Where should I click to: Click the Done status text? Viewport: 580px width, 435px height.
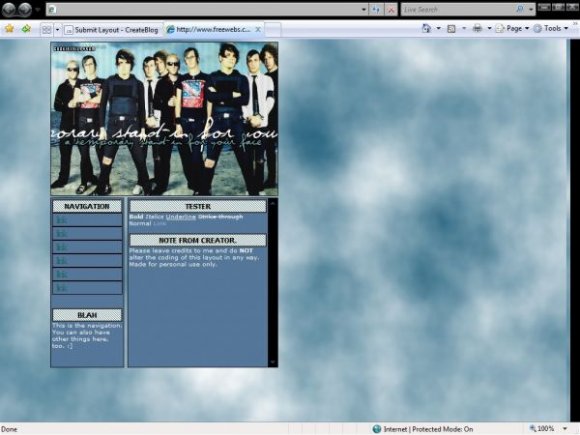point(10,429)
